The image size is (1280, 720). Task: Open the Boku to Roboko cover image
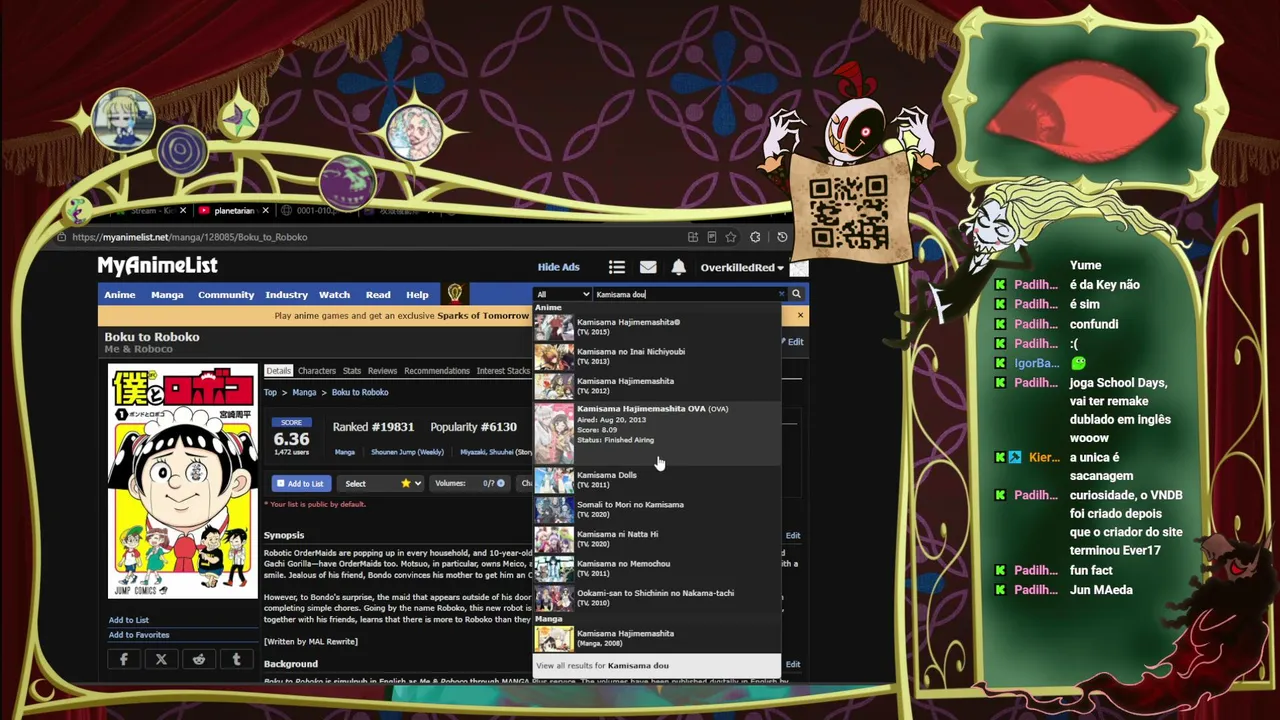click(x=182, y=481)
